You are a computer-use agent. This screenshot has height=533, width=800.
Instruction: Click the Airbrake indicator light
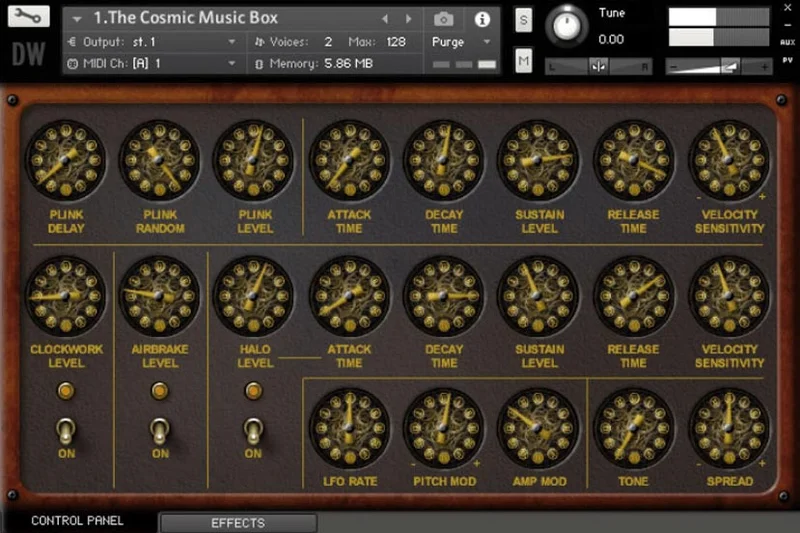160,391
